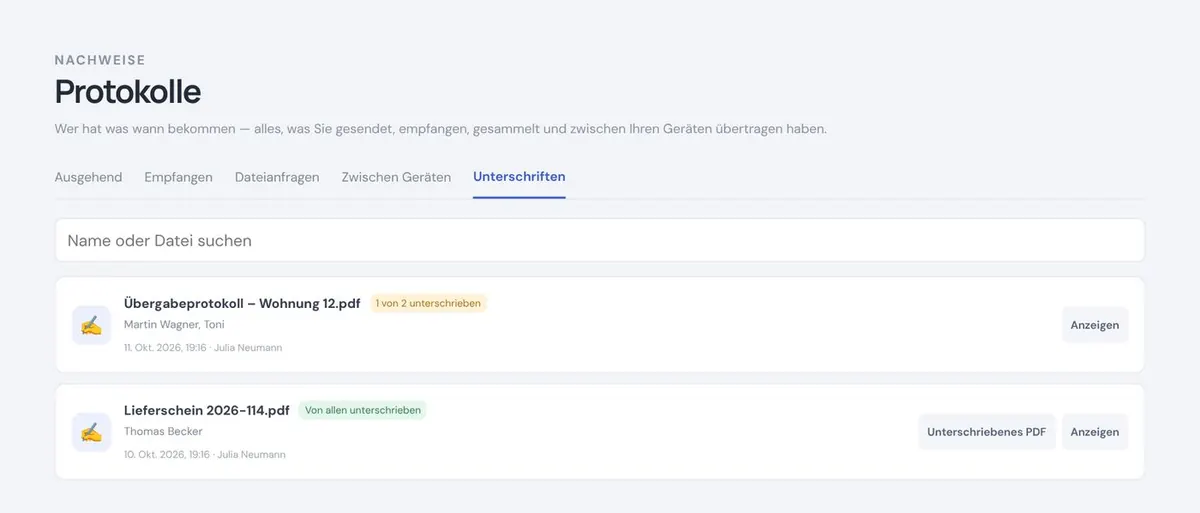The image size is (1200, 513).
Task: Download the Unterschriebenes PDF for Lieferschein
Action: (987, 432)
